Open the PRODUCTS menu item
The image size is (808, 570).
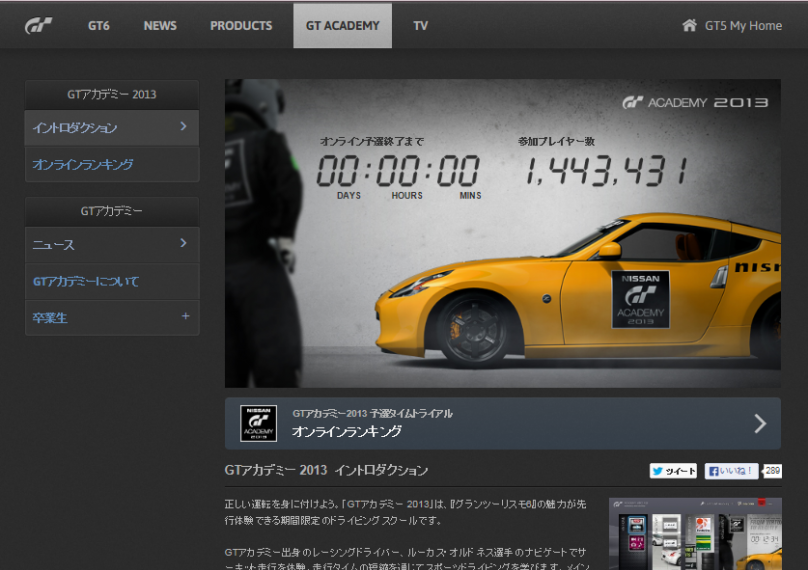coord(241,26)
